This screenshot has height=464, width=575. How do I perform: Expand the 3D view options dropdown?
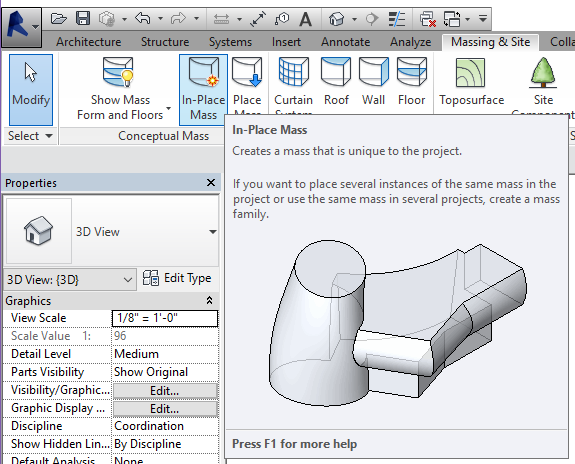(354, 19)
